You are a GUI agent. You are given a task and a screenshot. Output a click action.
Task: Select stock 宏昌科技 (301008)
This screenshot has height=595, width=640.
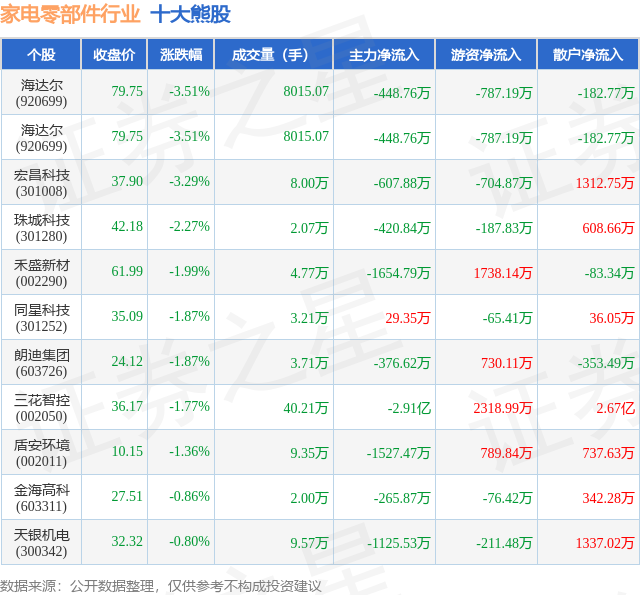[x=41, y=183]
